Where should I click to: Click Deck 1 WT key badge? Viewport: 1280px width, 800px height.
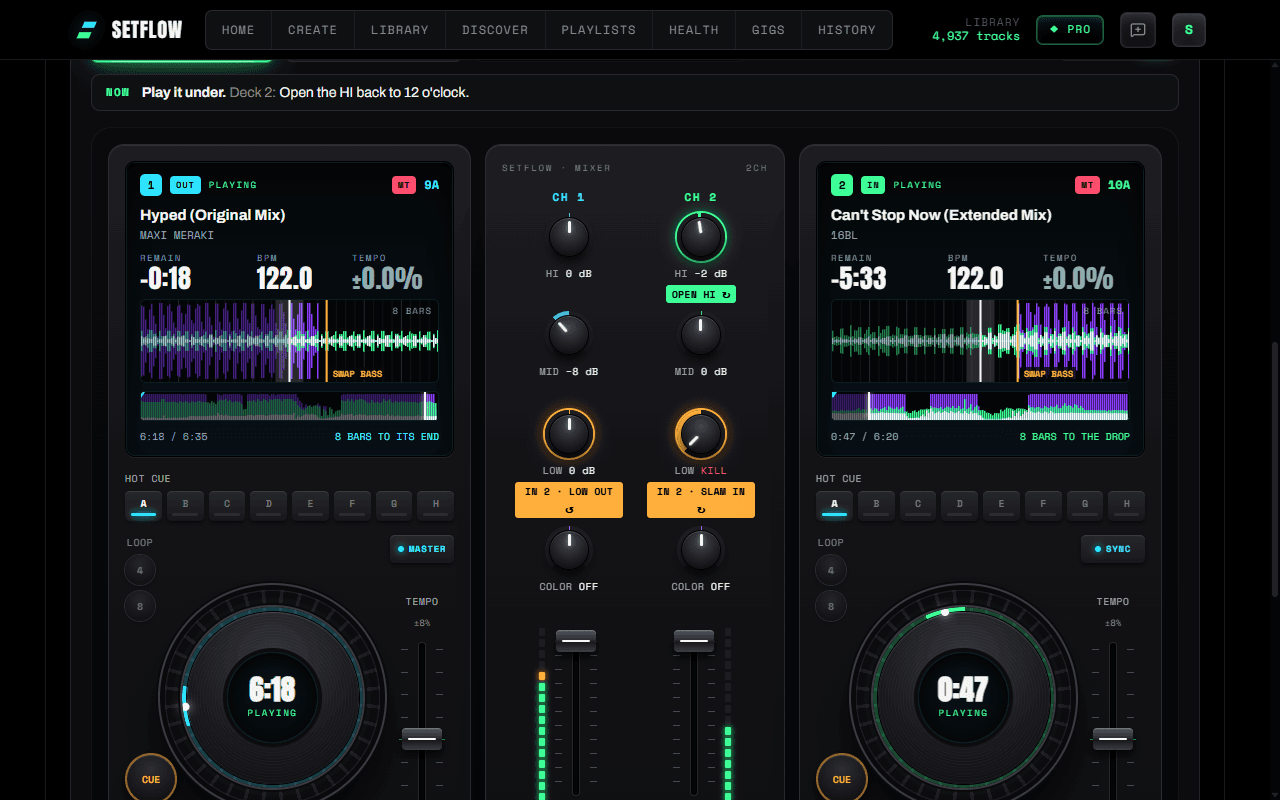tap(404, 185)
